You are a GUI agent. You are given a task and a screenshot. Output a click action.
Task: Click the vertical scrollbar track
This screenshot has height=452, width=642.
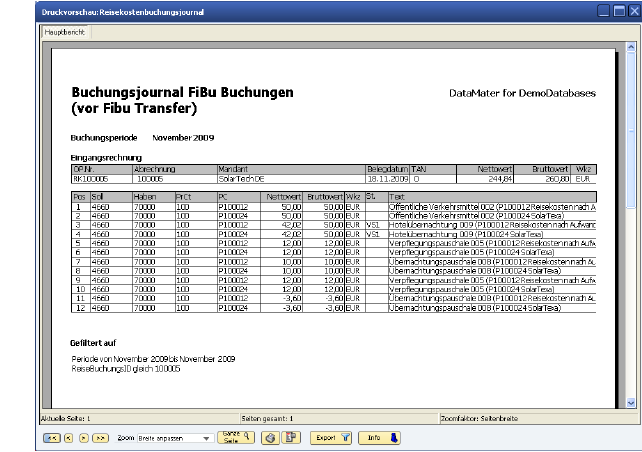point(630,300)
